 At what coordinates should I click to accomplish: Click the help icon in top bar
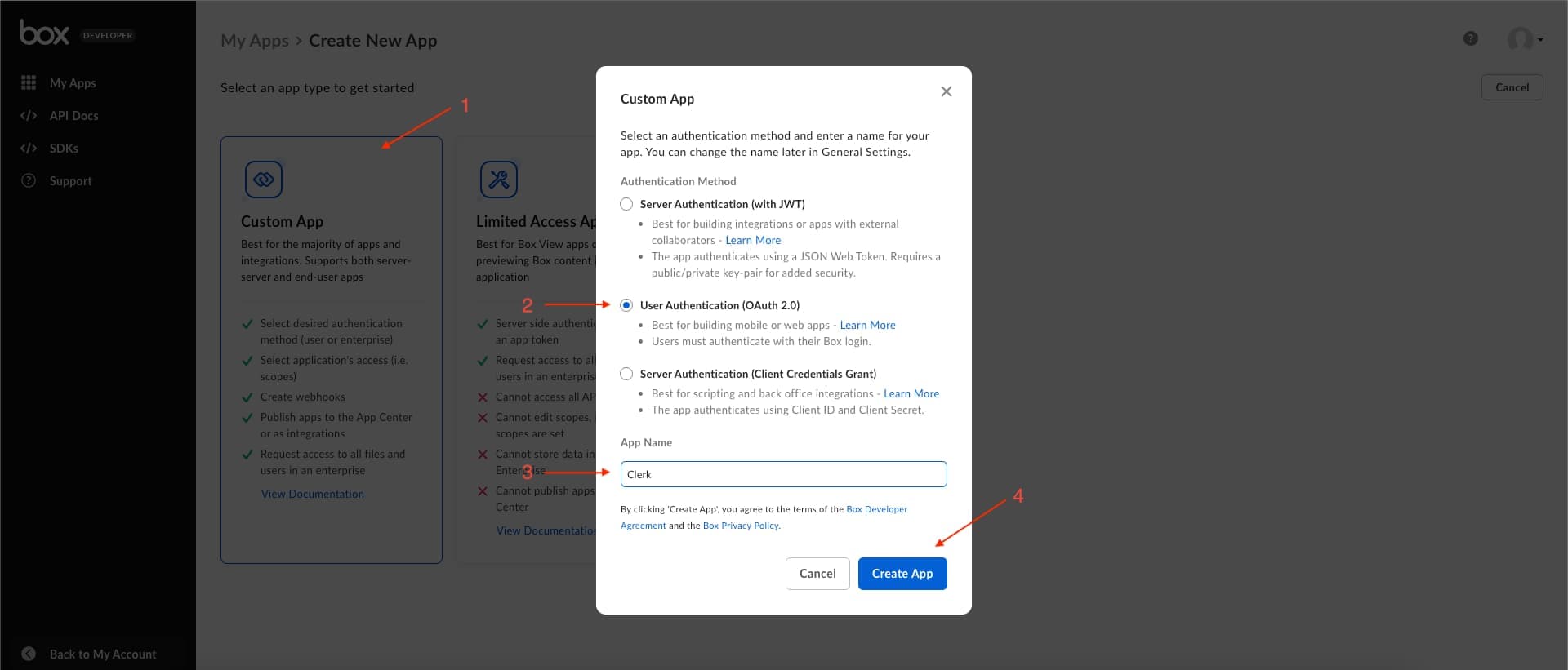[x=1471, y=38]
